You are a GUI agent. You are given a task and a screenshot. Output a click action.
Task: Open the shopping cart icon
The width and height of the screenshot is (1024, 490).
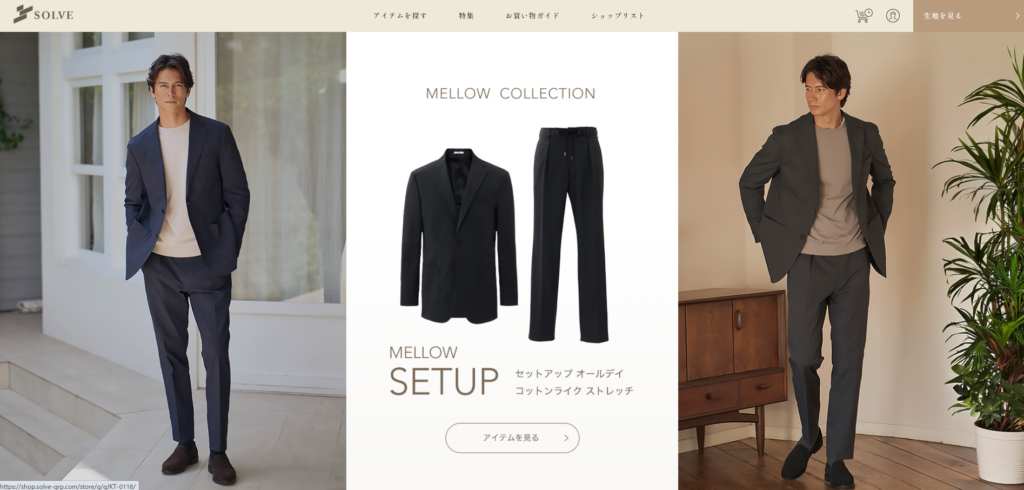(x=863, y=16)
